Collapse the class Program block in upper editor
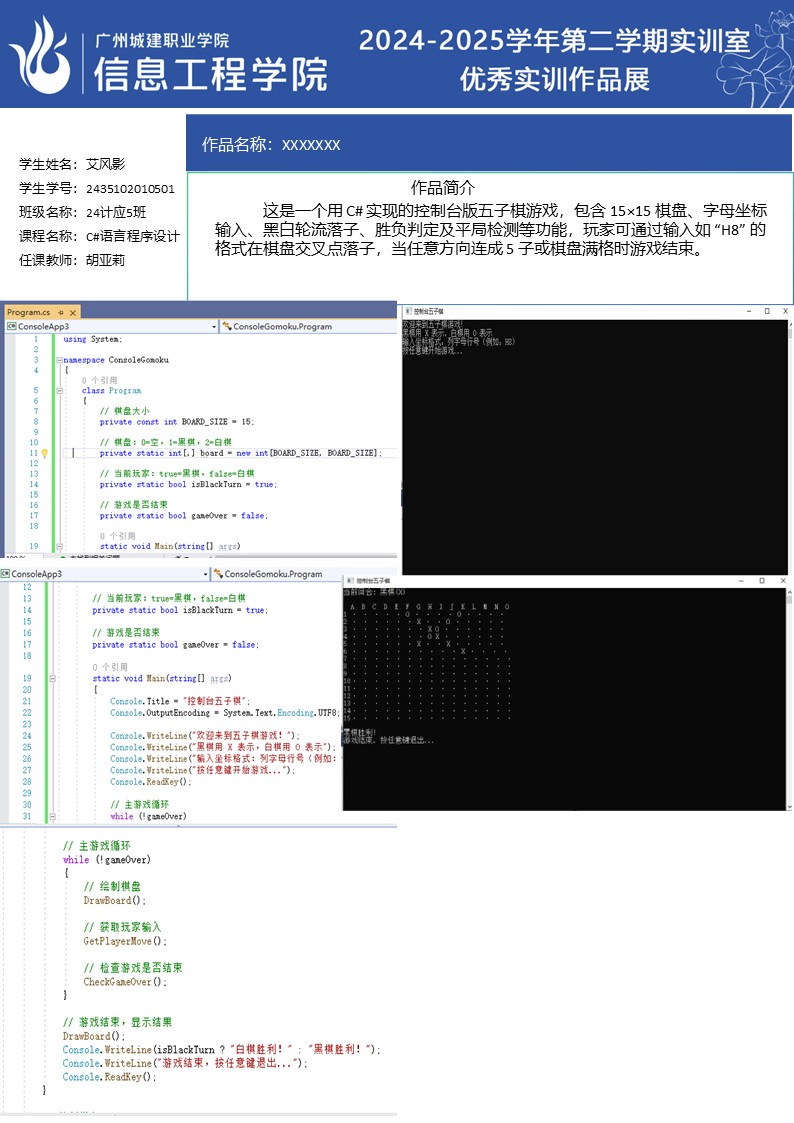Screen dimensions: 794x1123 click(58, 391)
